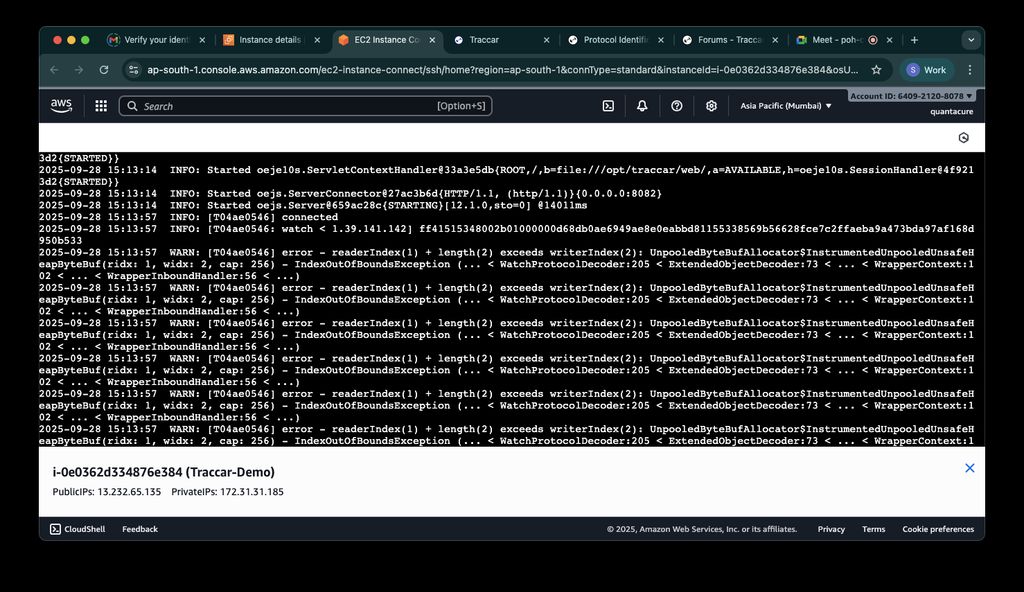Screen dimensions: 1024x592
Task: Open the AWS services grid menu
Action: [101, 106]
